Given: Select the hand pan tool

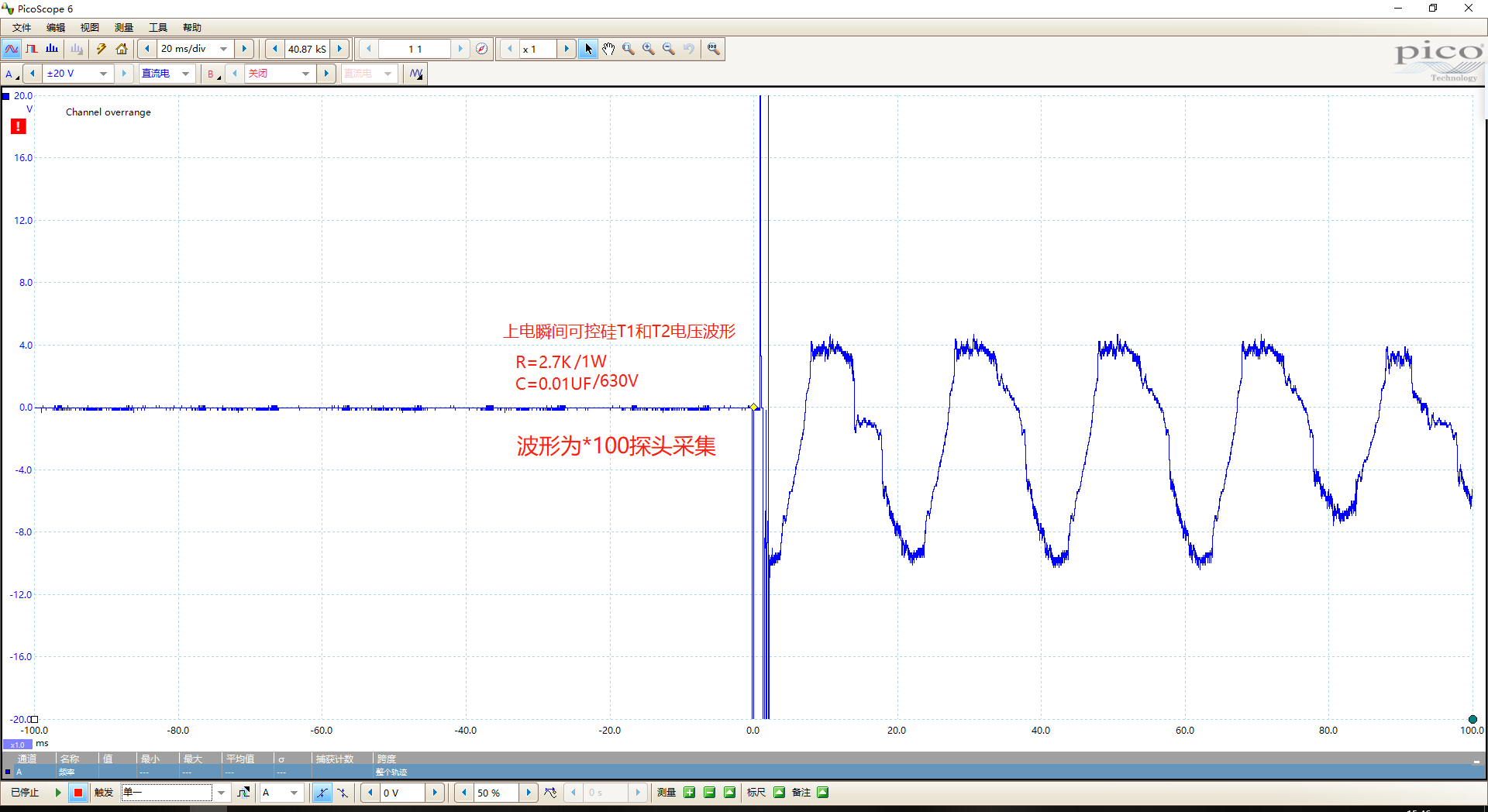Looking at the screenshot, I should [x=608, y=49].
